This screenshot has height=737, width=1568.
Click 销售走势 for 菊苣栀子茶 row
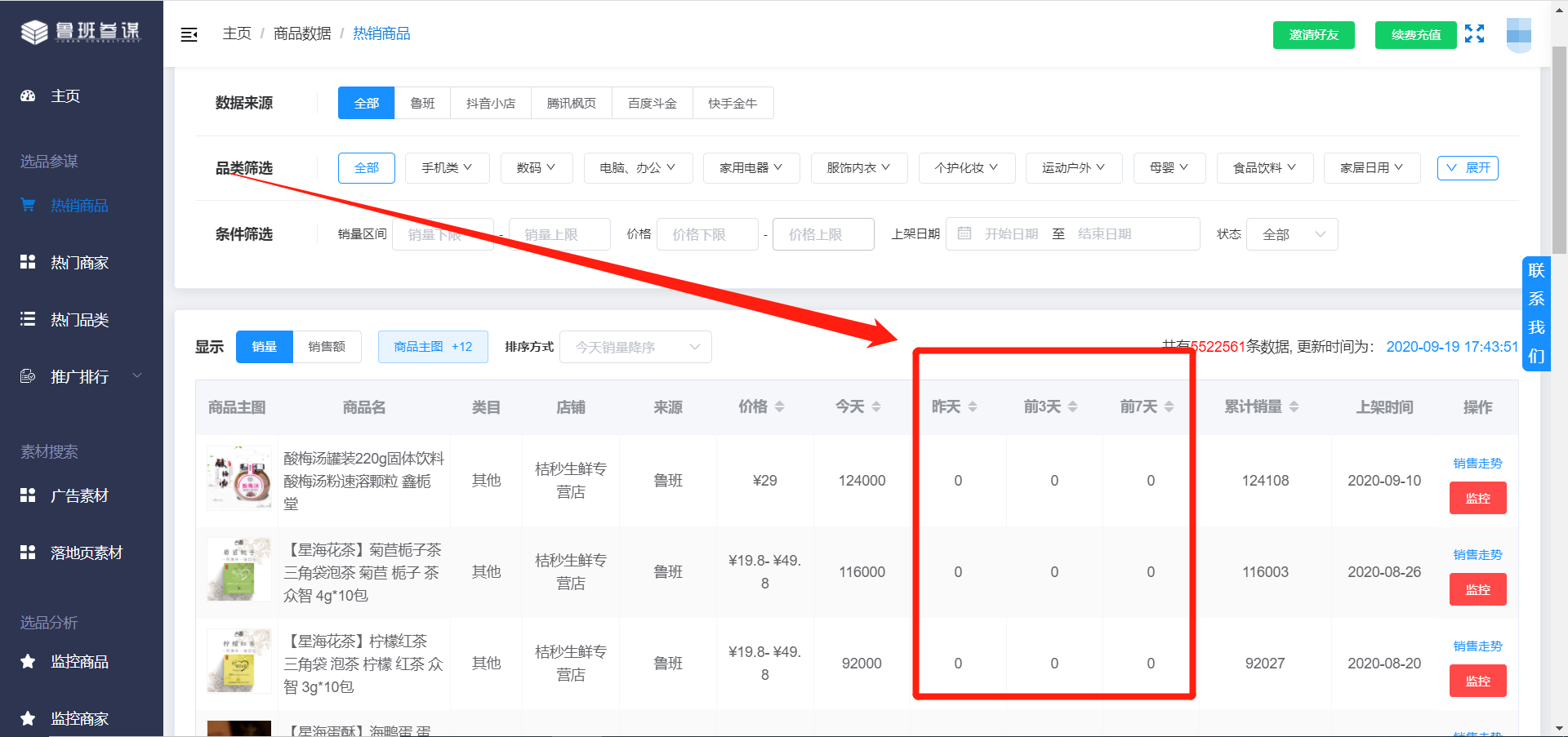(1477, 555)
